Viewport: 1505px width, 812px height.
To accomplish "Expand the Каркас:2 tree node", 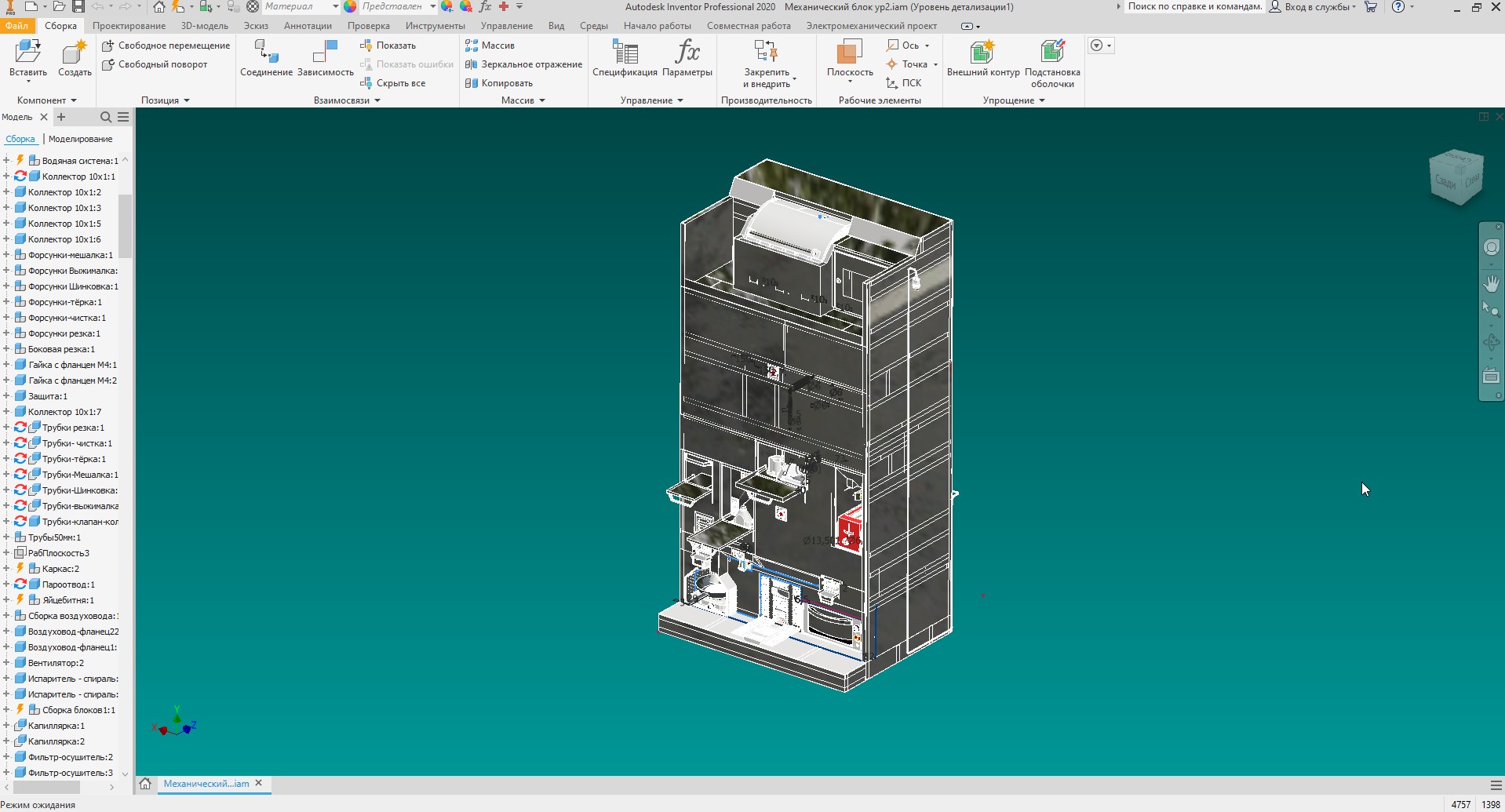I will tap(6, 569).
